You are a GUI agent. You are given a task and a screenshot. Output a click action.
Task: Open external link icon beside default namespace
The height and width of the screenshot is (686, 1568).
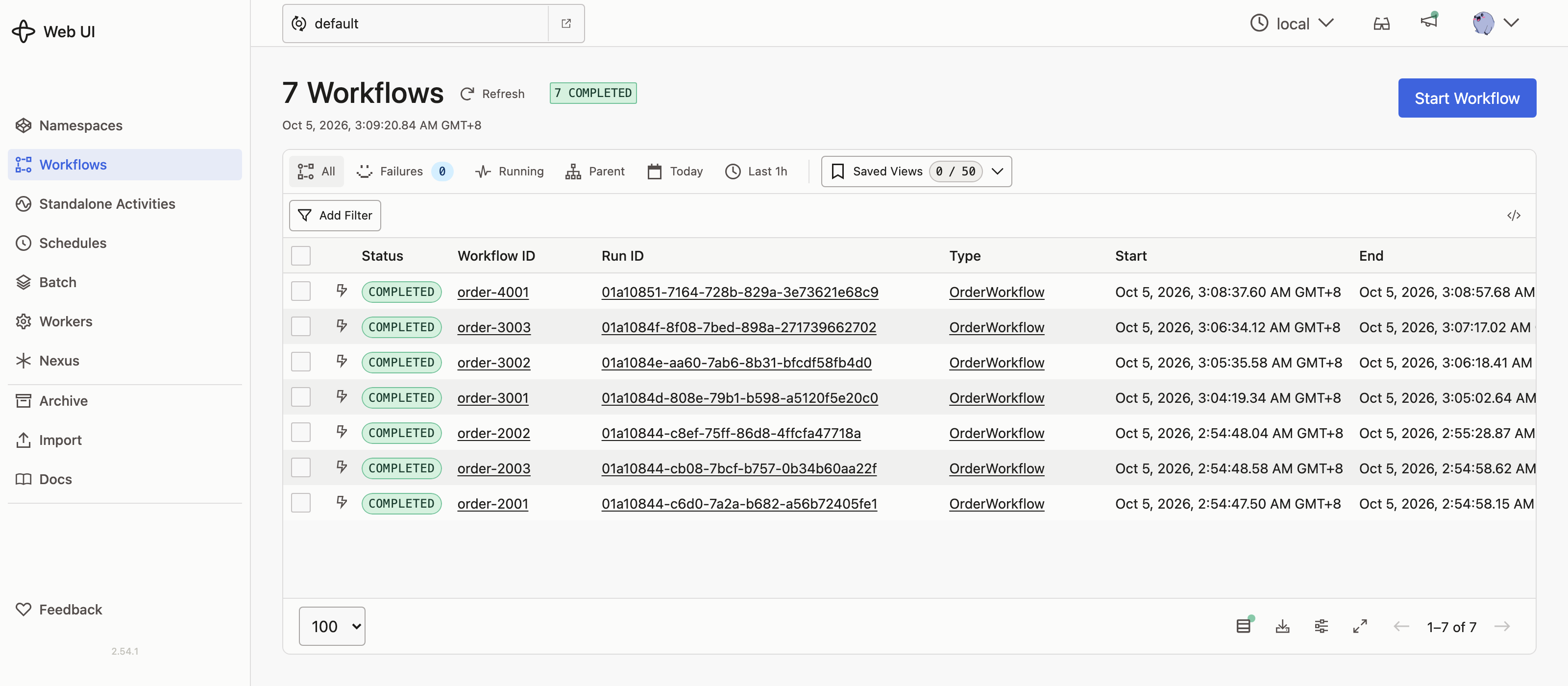566,24
